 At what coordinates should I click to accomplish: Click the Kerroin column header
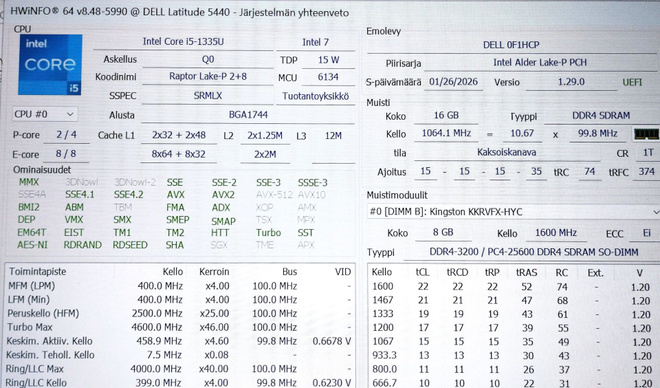(214, 272)
